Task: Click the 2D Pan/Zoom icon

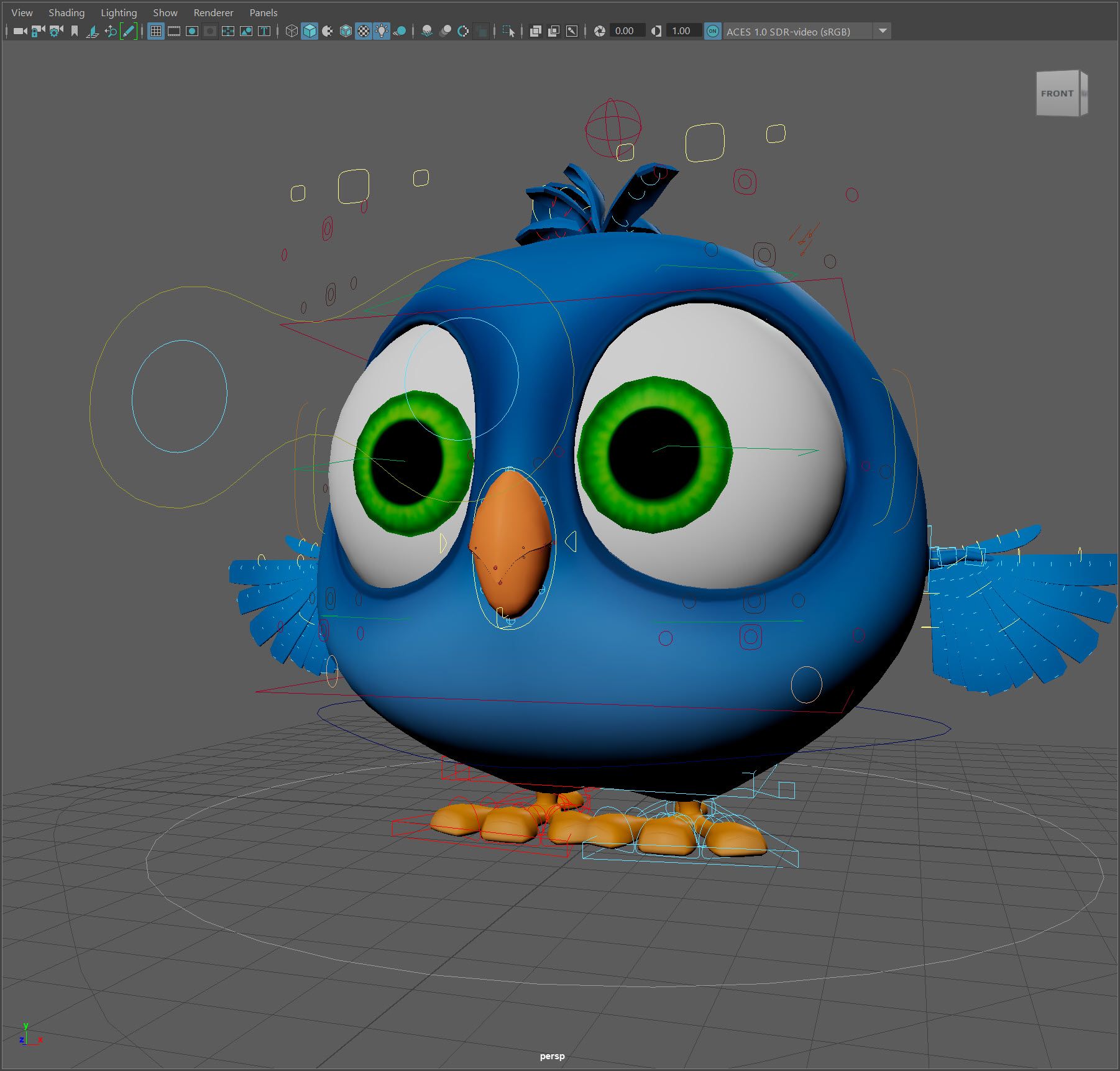Action: (x=111, y=31)
